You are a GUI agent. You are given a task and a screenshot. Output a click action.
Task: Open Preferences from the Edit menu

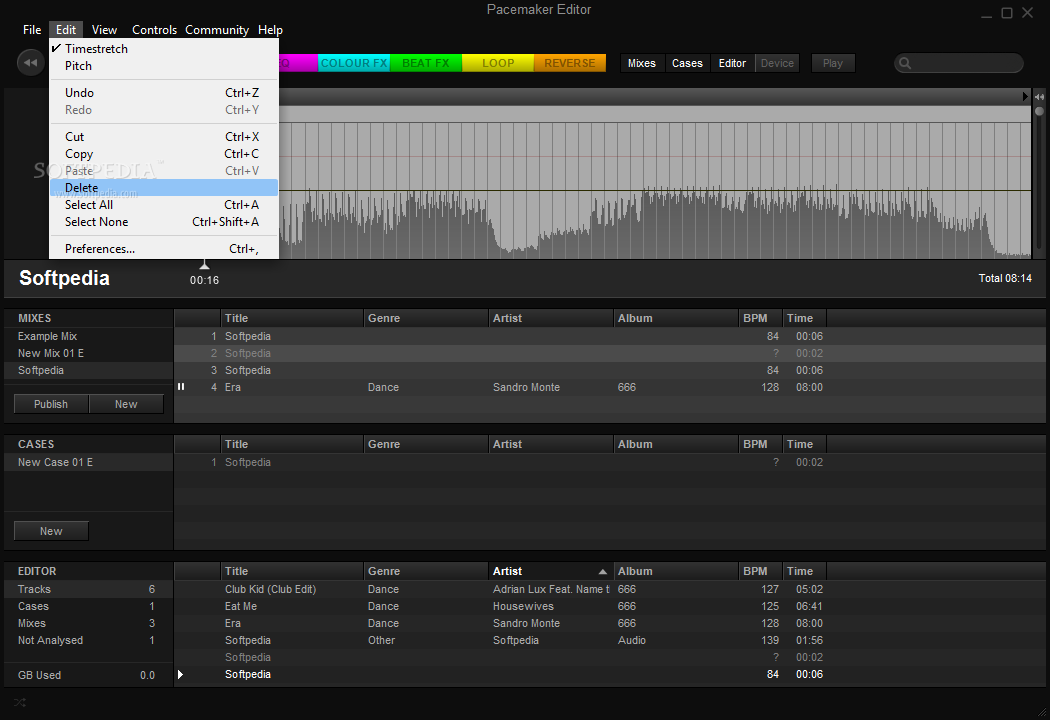pyautogui.click(x=164, y=248)
